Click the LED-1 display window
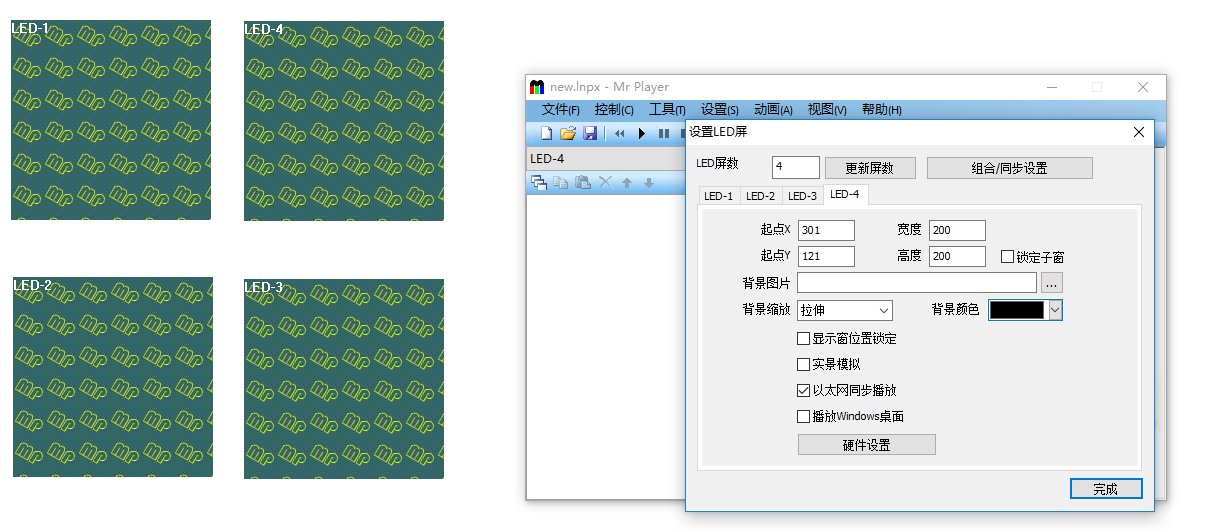The height and width of the screenshot is (531, 1215). [111, 120]
